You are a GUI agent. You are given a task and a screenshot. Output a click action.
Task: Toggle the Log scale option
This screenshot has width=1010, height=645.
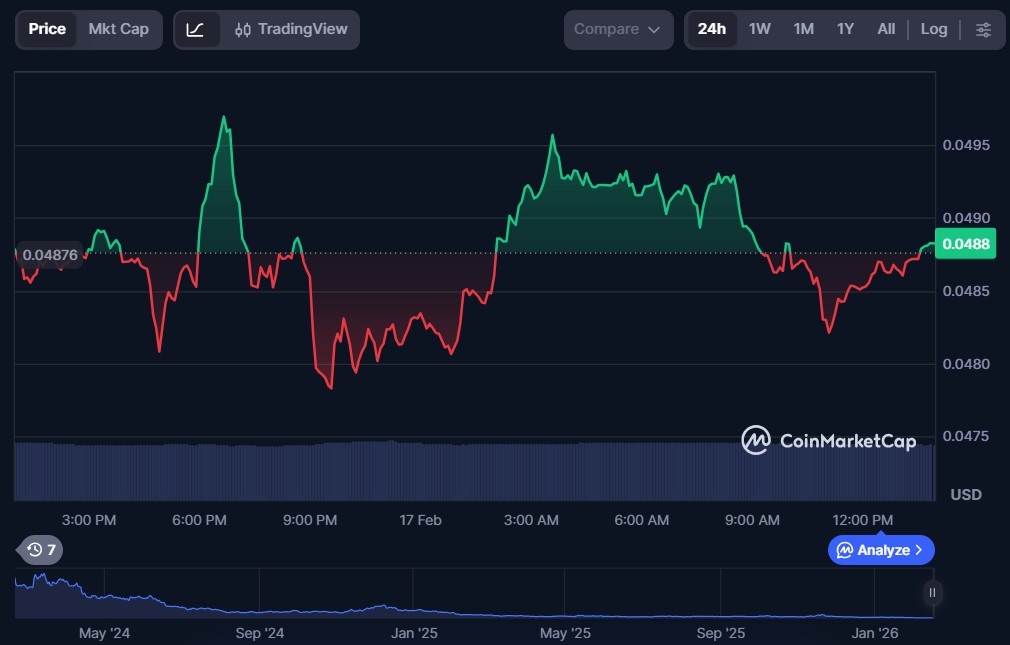[x=933, y=30]
